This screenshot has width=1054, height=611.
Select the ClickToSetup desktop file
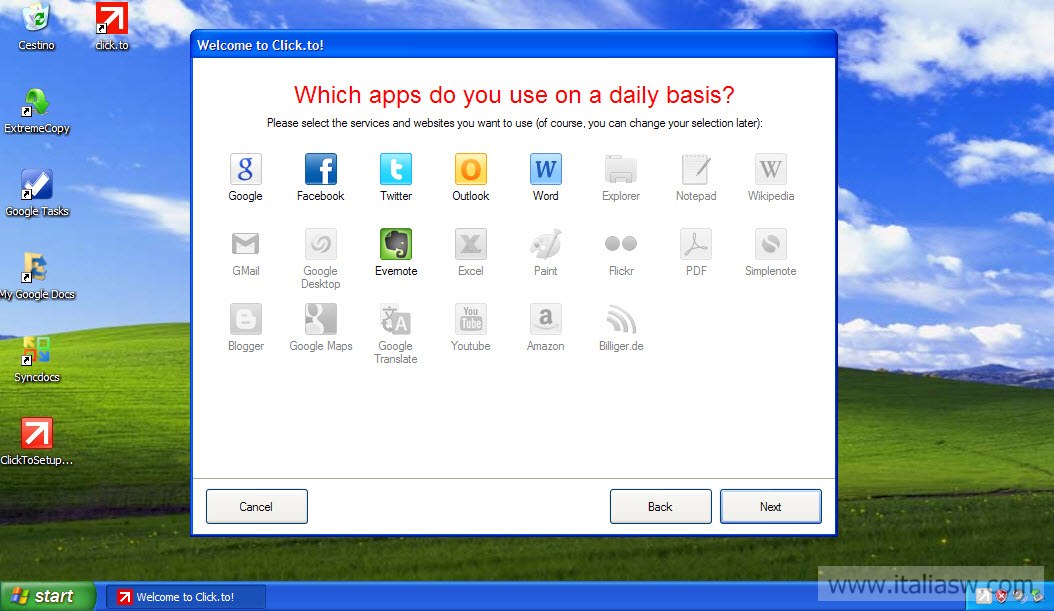click(37, 442)
